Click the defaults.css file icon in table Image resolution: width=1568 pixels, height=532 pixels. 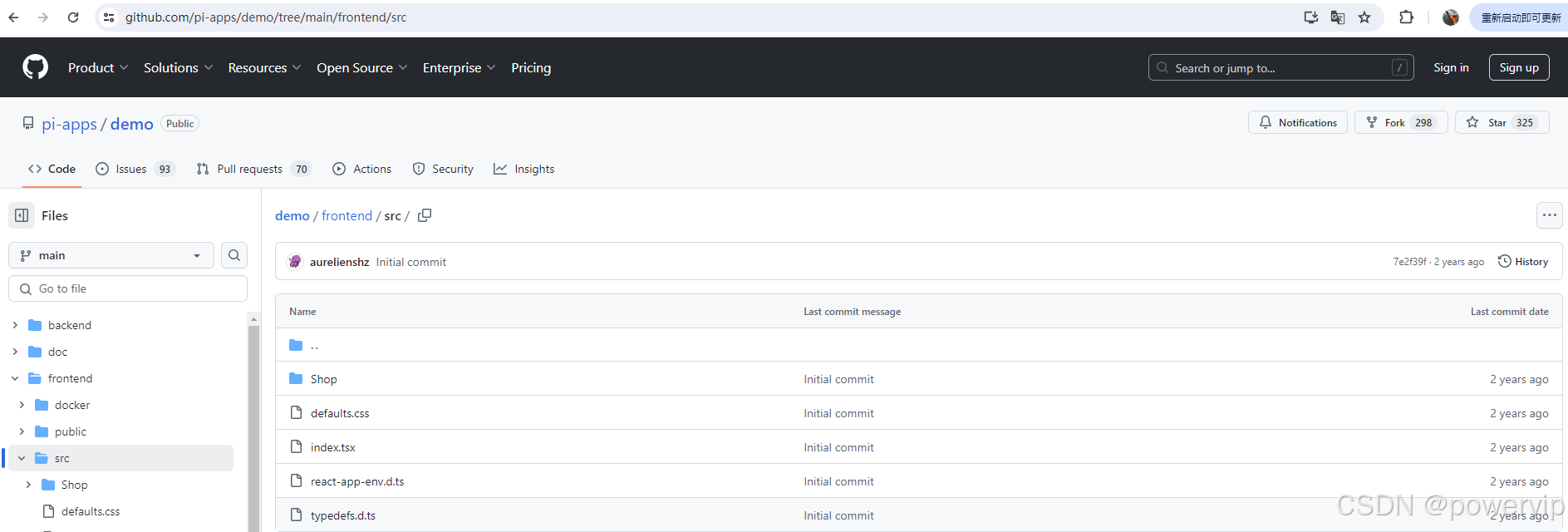point(296,413)
